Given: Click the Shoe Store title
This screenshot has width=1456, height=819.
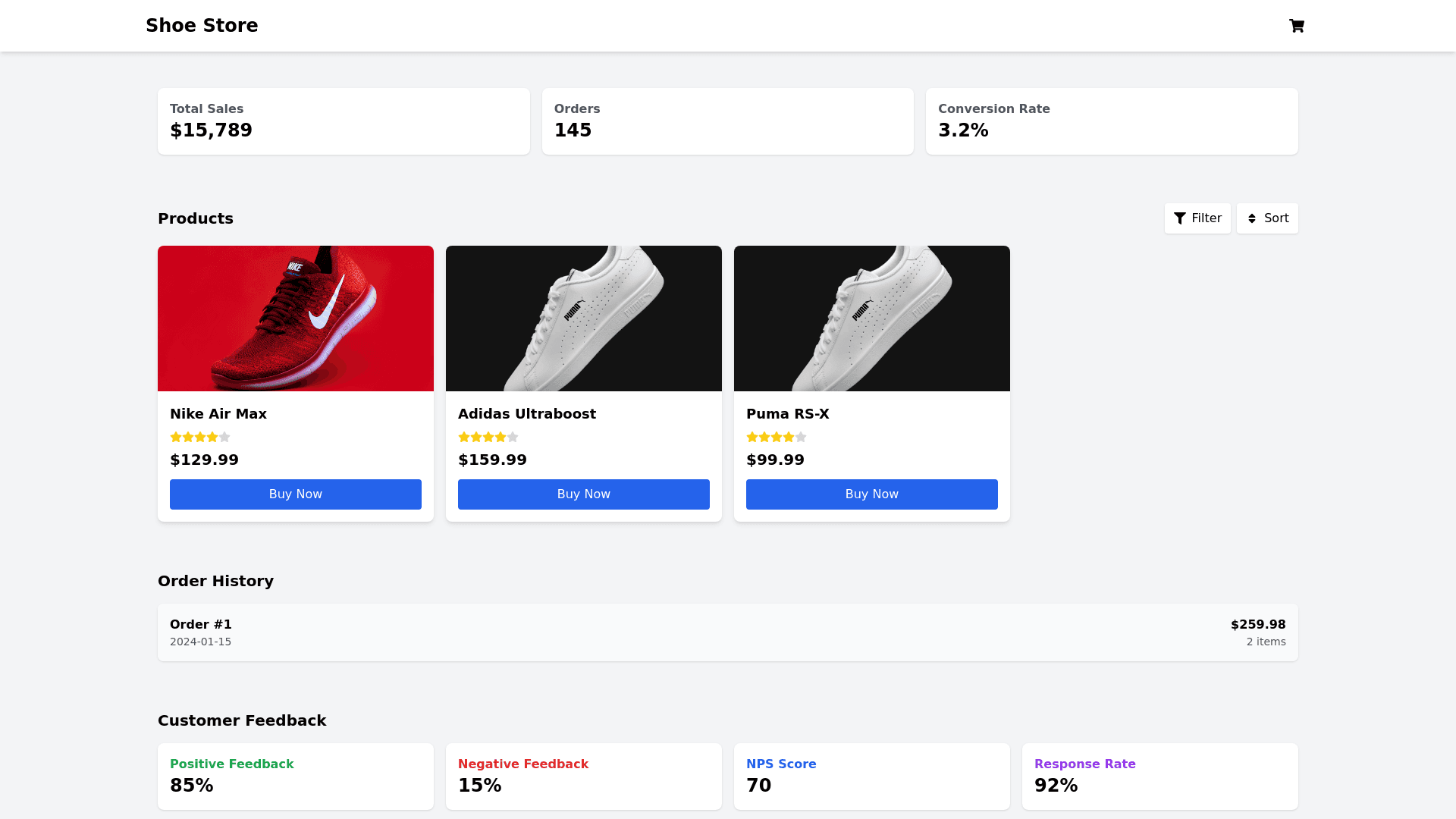Looking at the screenshot, I should pyautogui.click(x=202, y=26).
